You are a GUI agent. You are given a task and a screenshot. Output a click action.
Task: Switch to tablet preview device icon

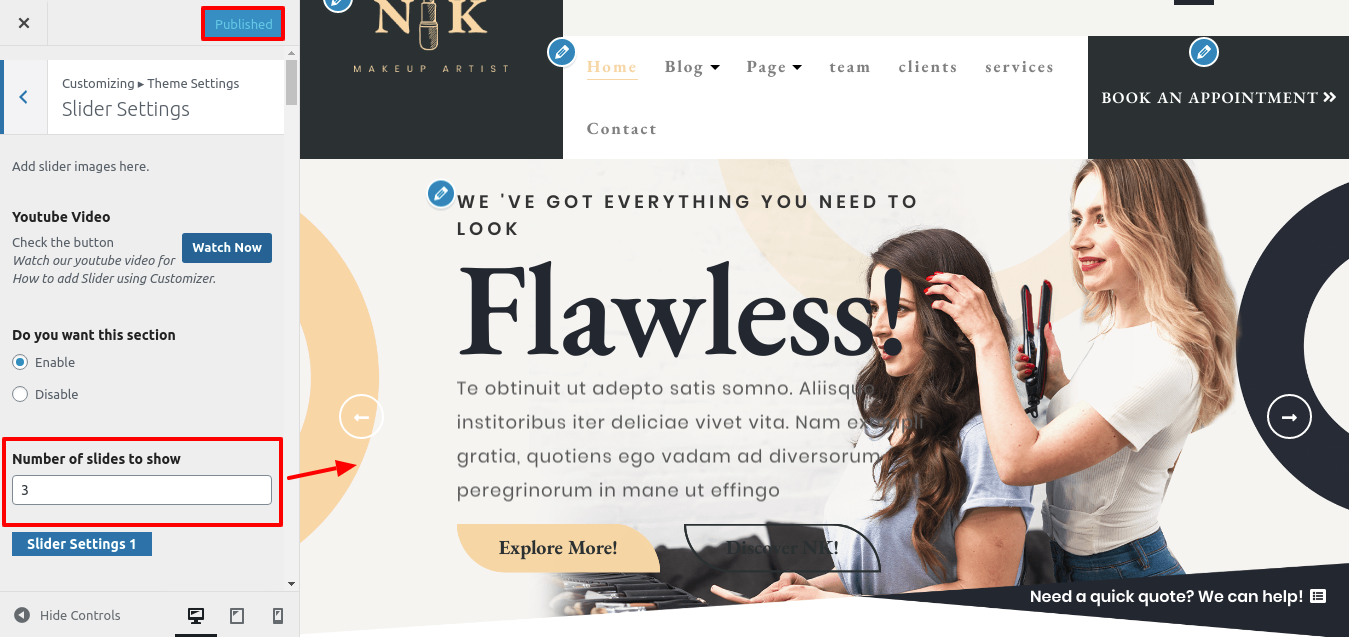tap(237, 616)
